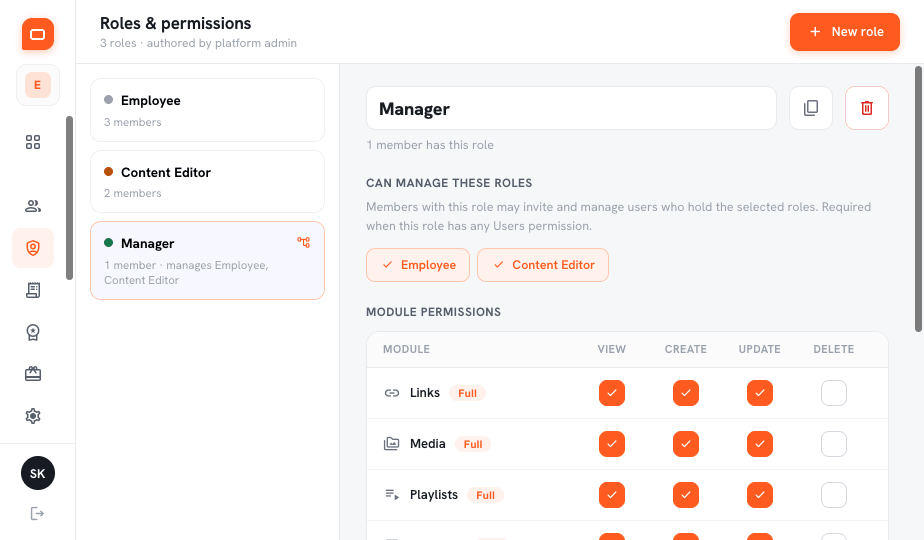Delete the Manager role with trash icon
Viewport: 924px width, 540px height.
867,108
